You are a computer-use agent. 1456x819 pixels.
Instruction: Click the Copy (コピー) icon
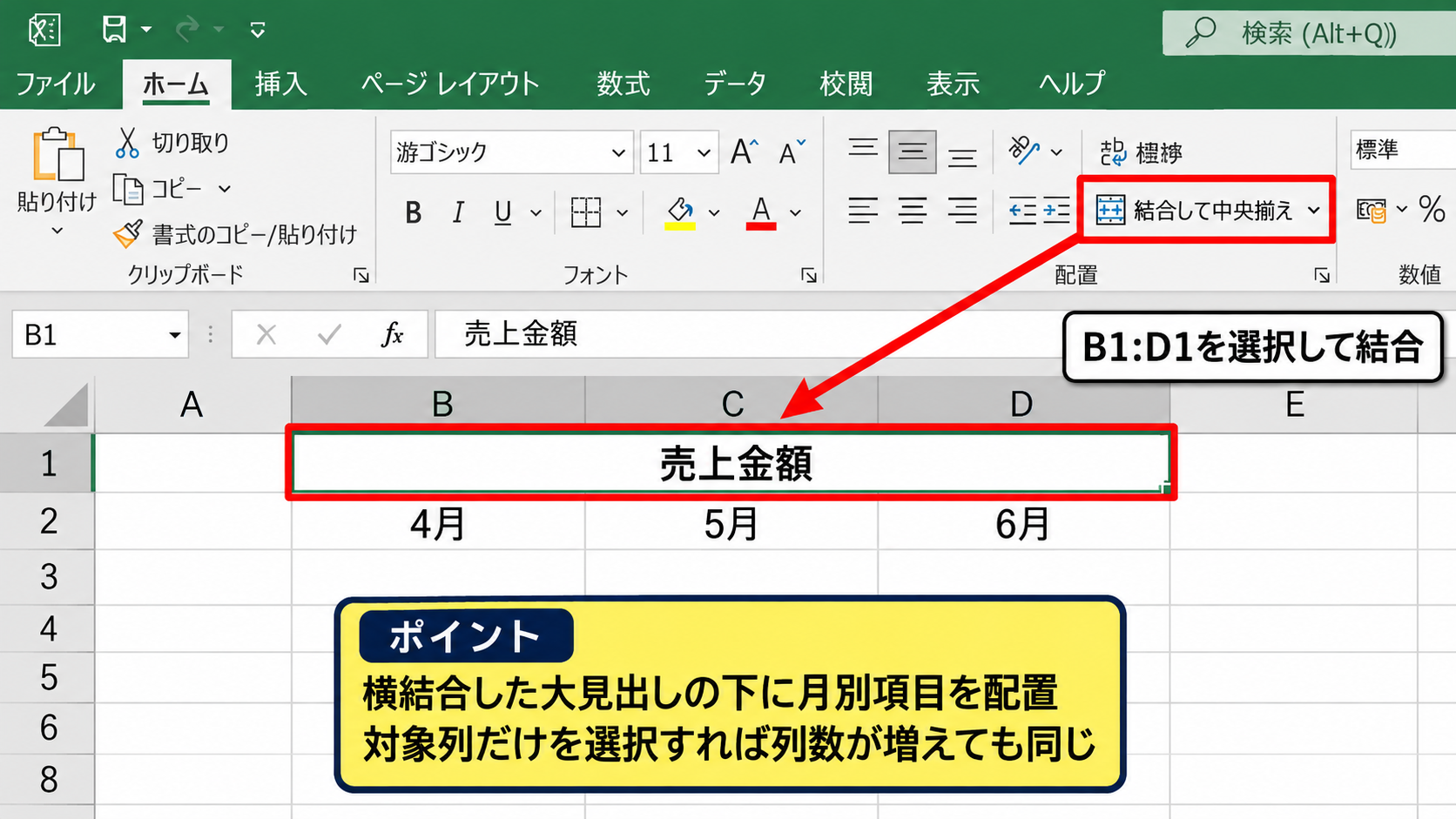point(128,188)
